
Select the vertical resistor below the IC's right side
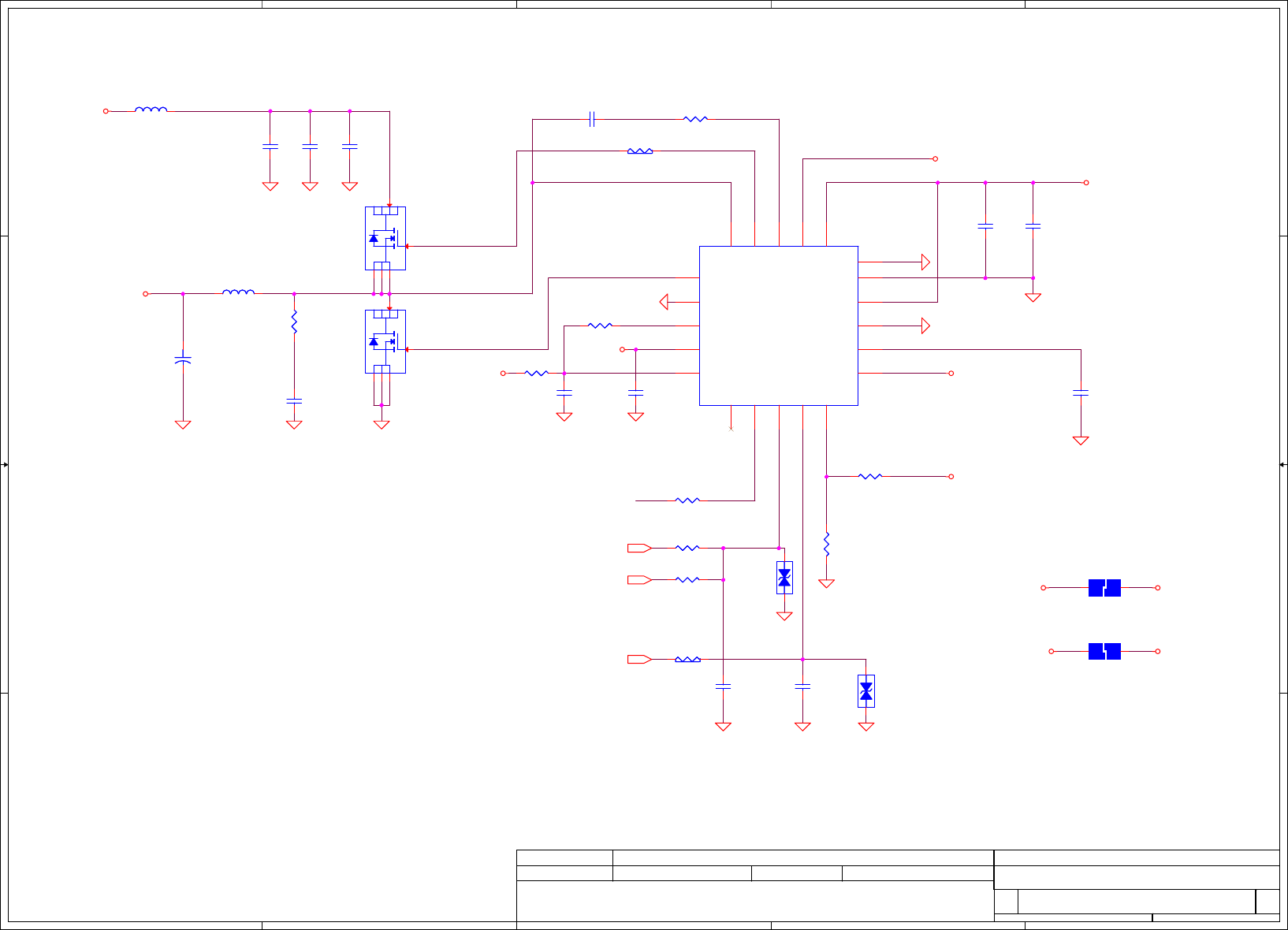click(x=826, y=544)
